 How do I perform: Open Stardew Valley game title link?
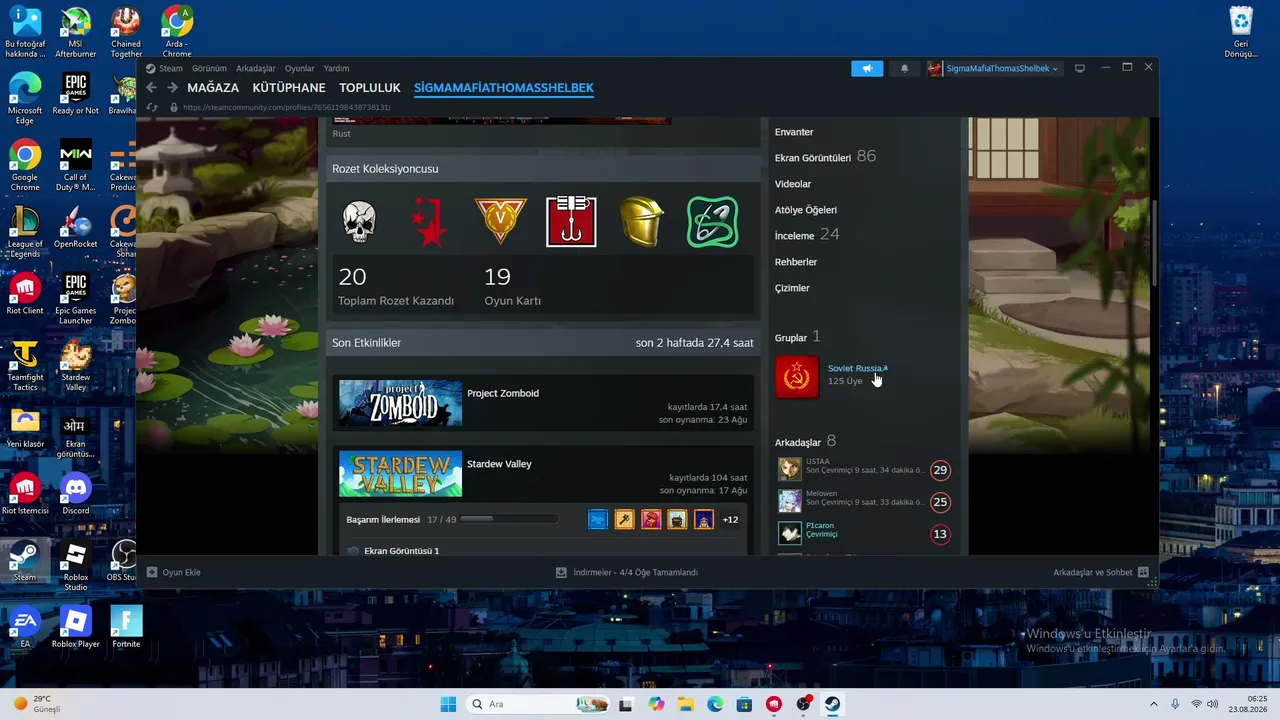coord(499,464)
